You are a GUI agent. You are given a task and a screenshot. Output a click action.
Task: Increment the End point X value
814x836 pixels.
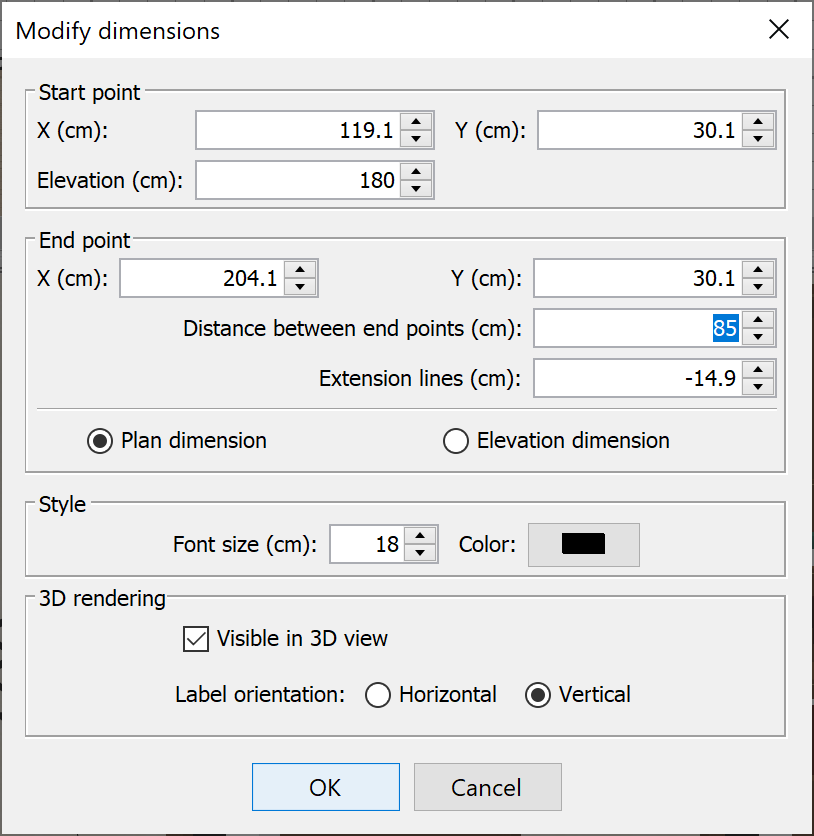point(300,271)
